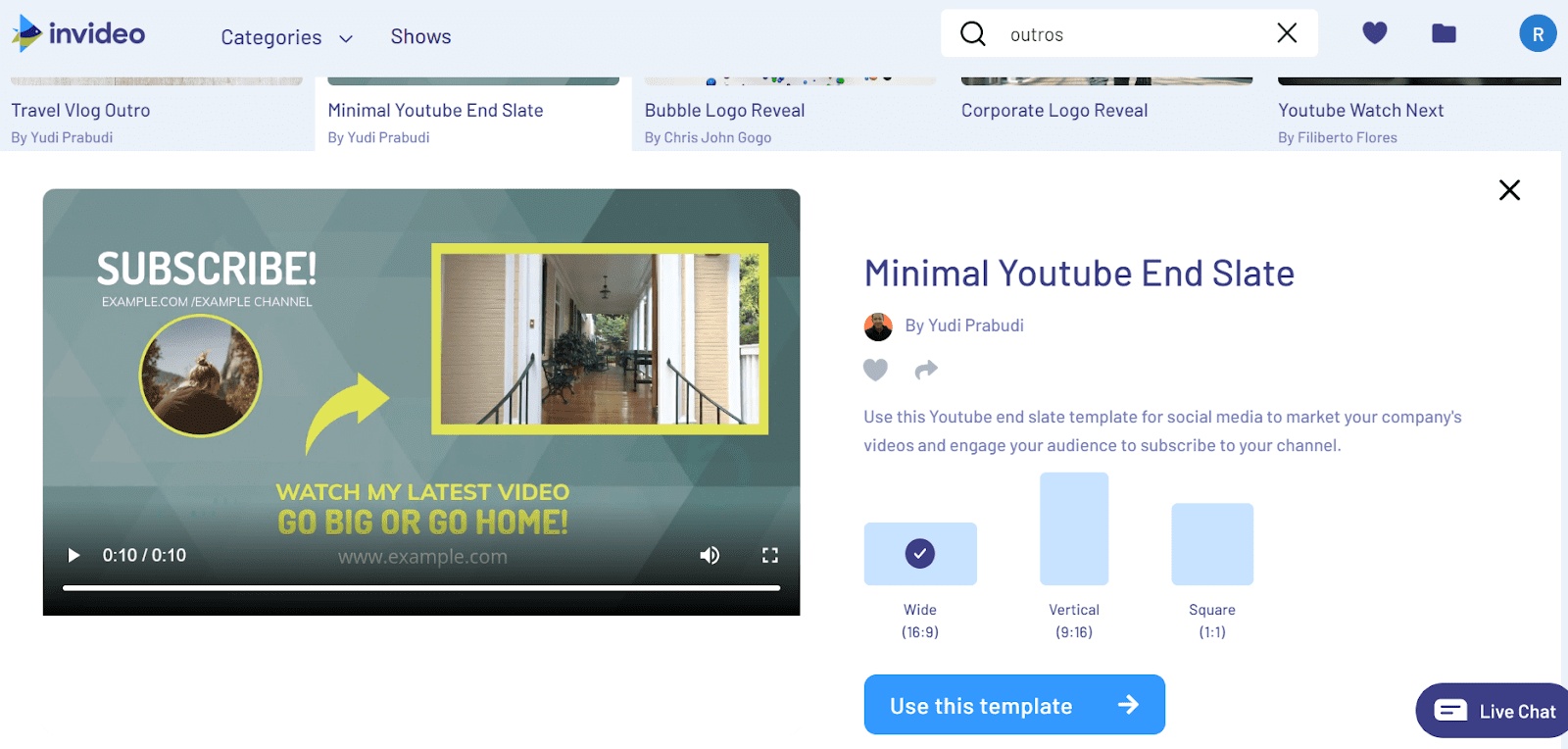This screenshot has height=749, width=1568.
Task: Open Live Chat support
Action: [x=1494, y=711]
